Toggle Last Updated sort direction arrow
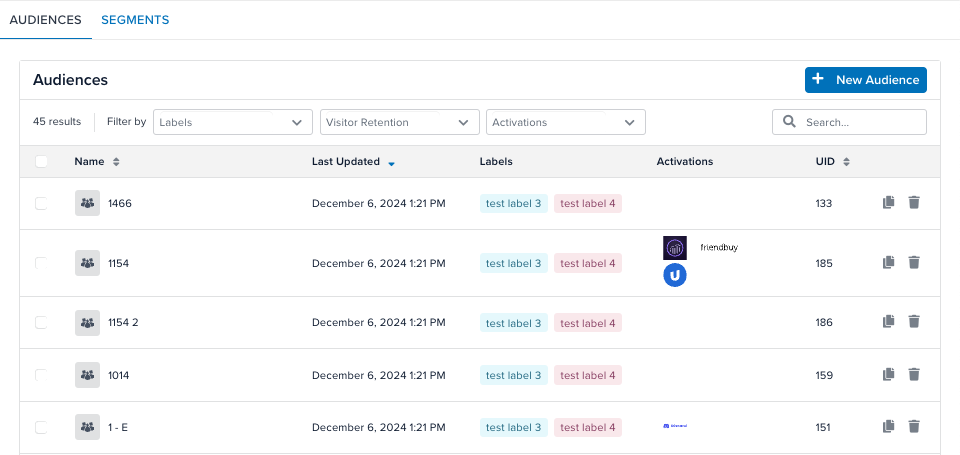This screenshot has height=455, width=960. tap(391, 164)
